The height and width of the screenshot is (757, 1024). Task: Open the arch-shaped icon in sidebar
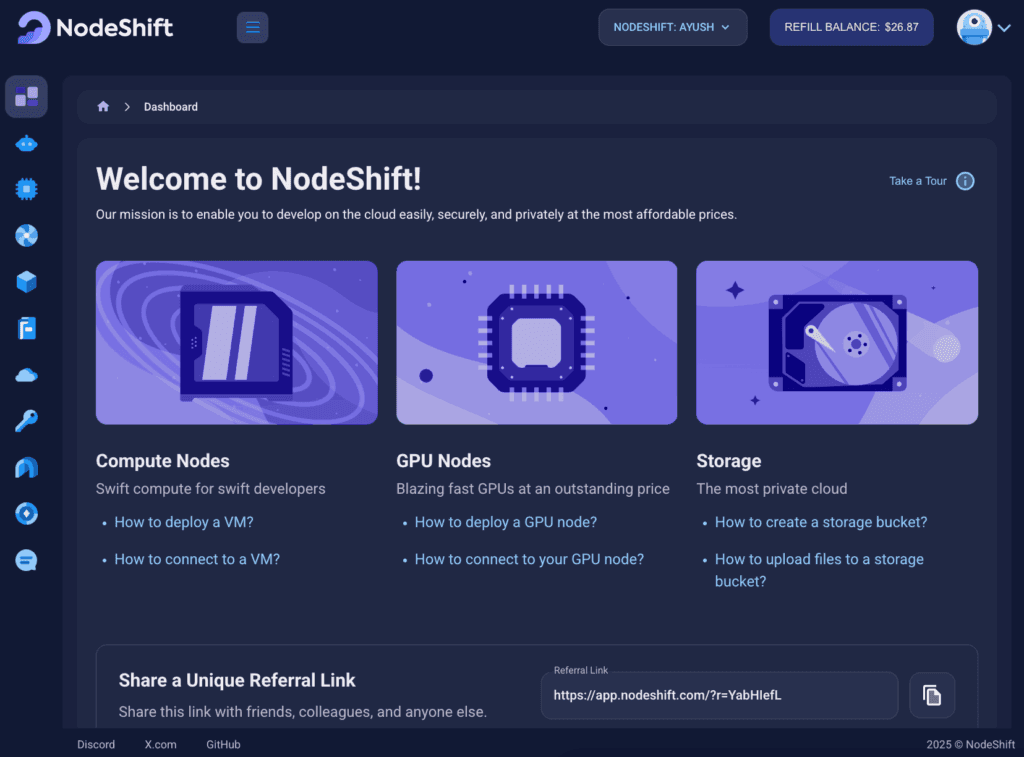pos(26,468)
